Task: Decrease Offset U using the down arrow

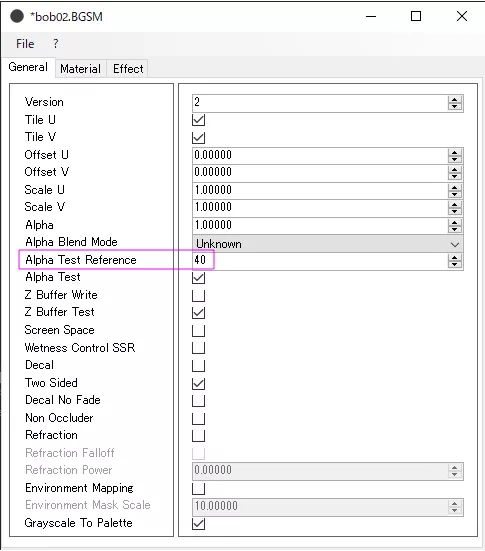Action: (x=454, y=159)
